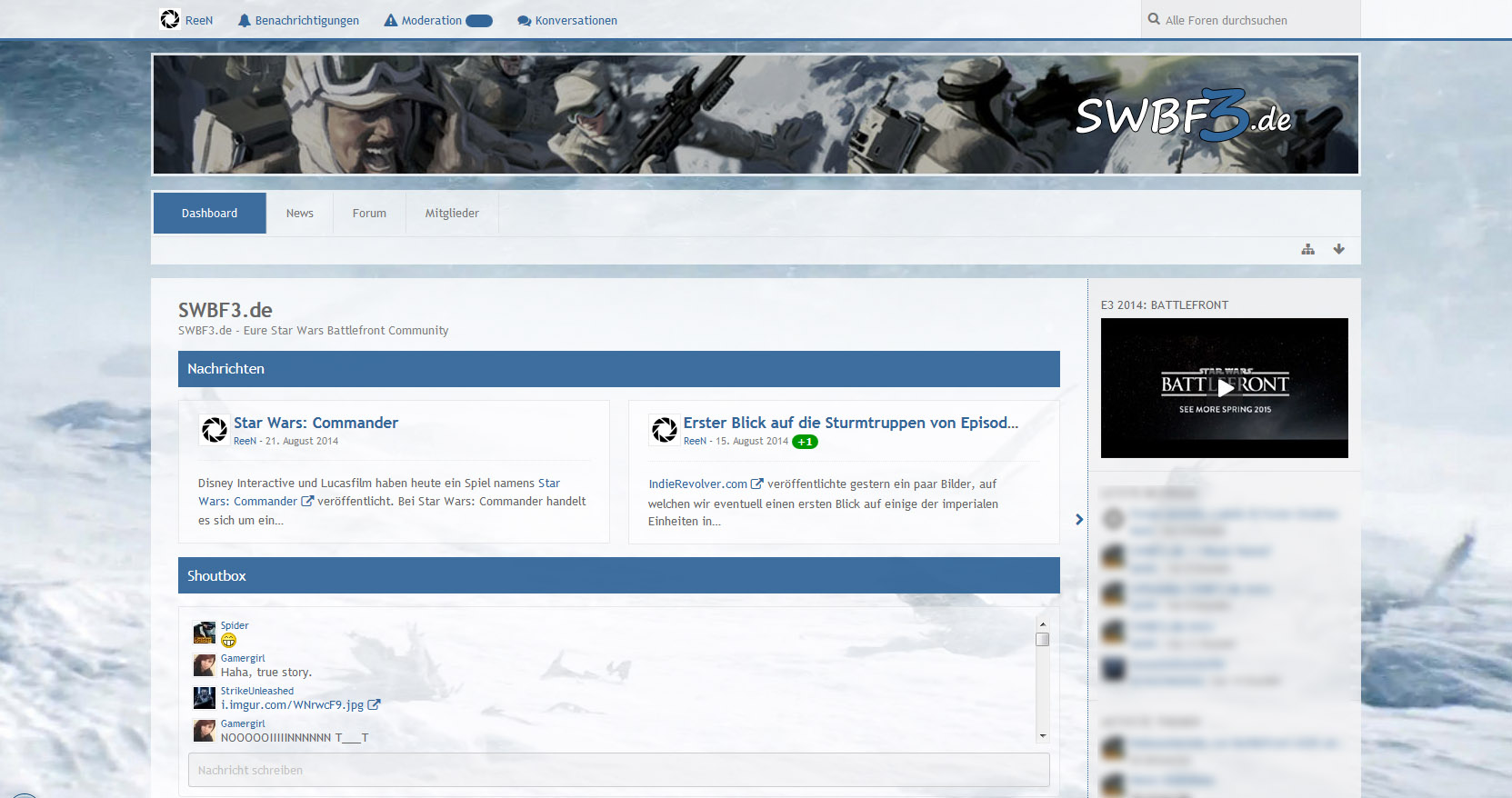Click the grinning smiley in Spider's message

coord(228,640)
